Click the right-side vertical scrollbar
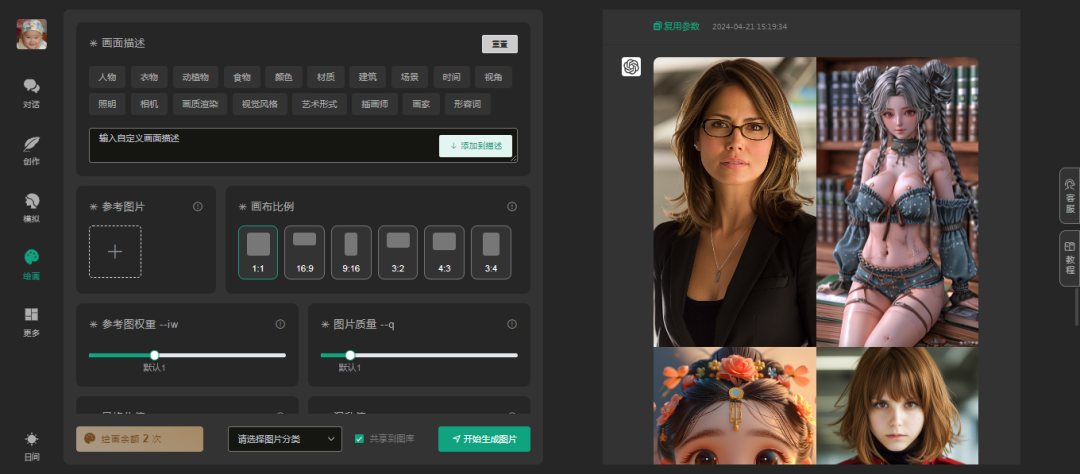The width and height of the screenshot is (1080, 474). (x=1077, y=306)
